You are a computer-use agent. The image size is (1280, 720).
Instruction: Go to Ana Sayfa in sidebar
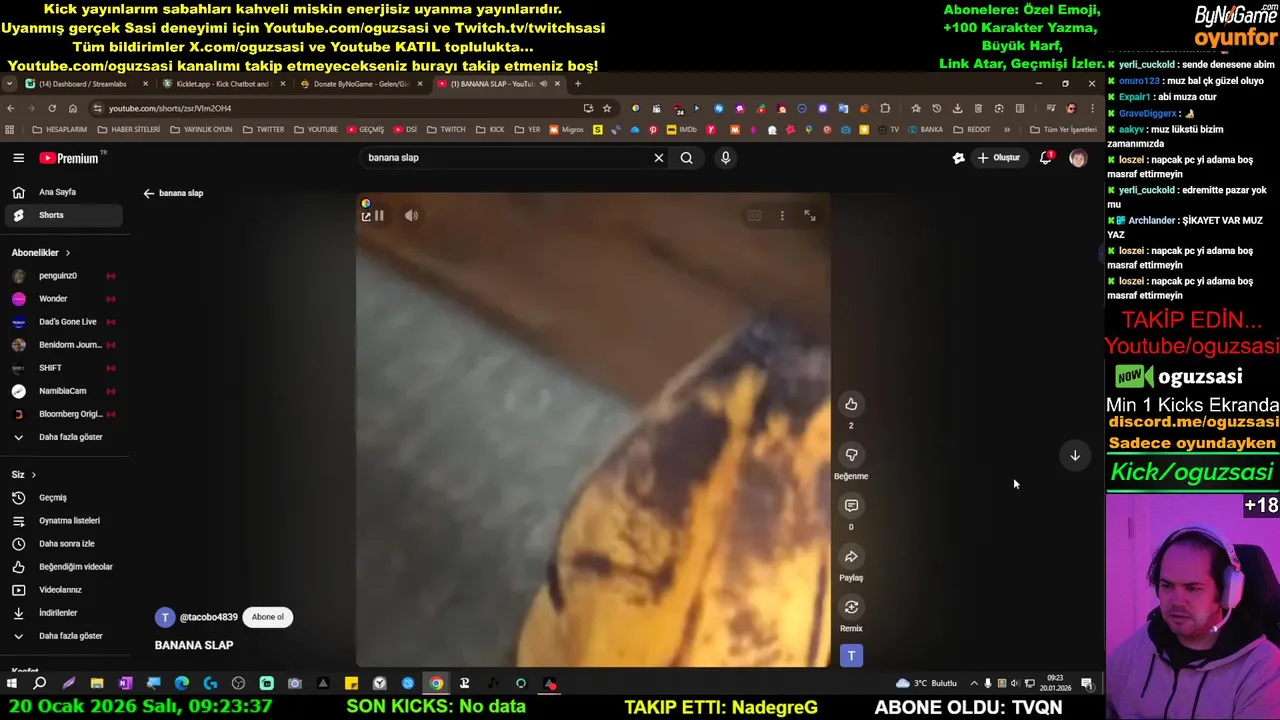coord(62,192)
